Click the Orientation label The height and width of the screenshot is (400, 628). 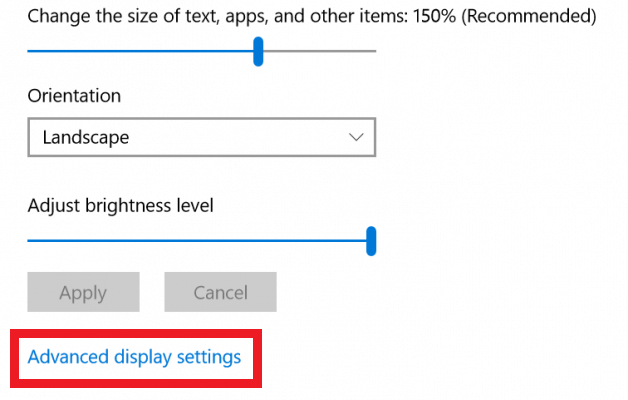(74, 96)
